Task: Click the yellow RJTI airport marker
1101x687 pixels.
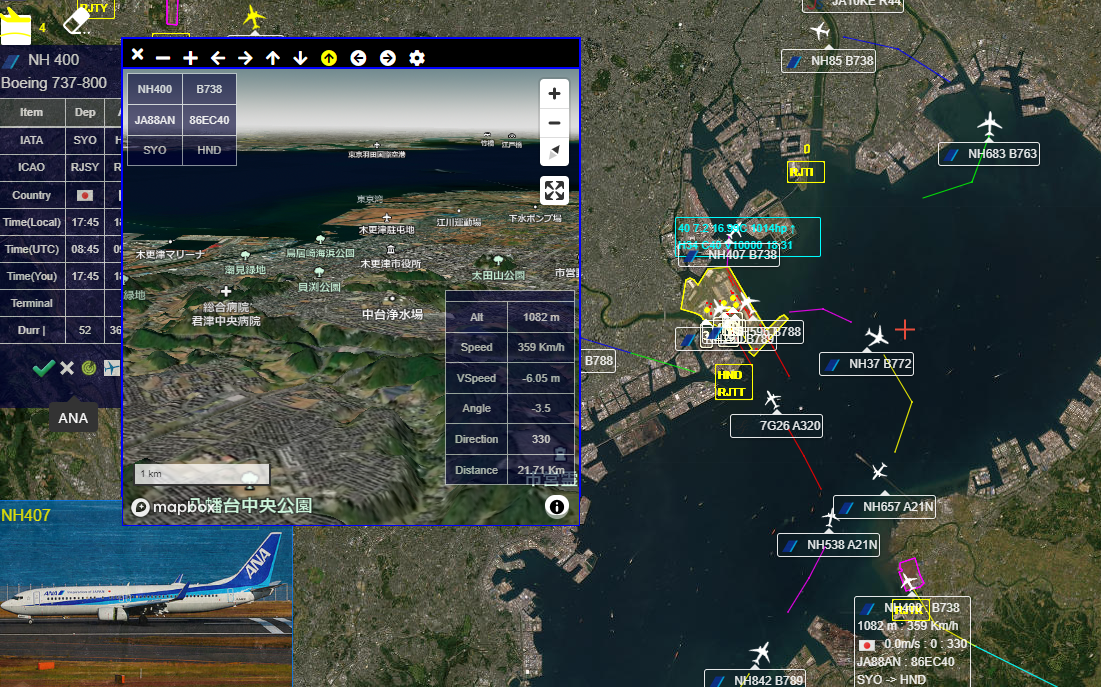Action: click(805, 171)
